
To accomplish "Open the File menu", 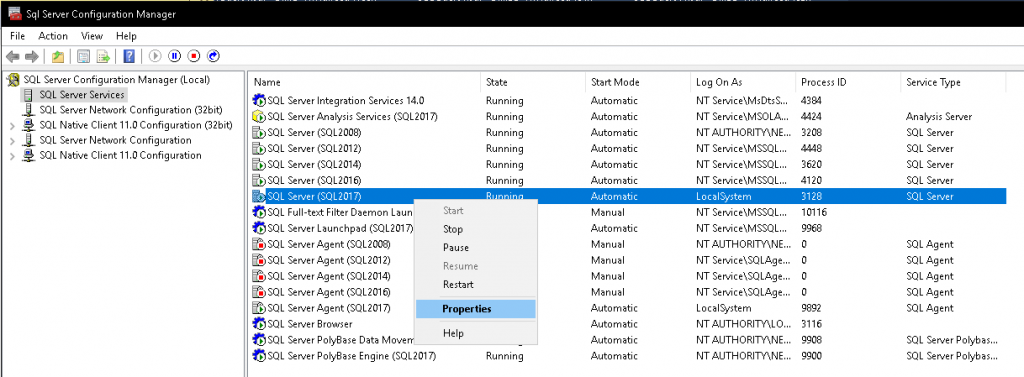I will point(18,36).
